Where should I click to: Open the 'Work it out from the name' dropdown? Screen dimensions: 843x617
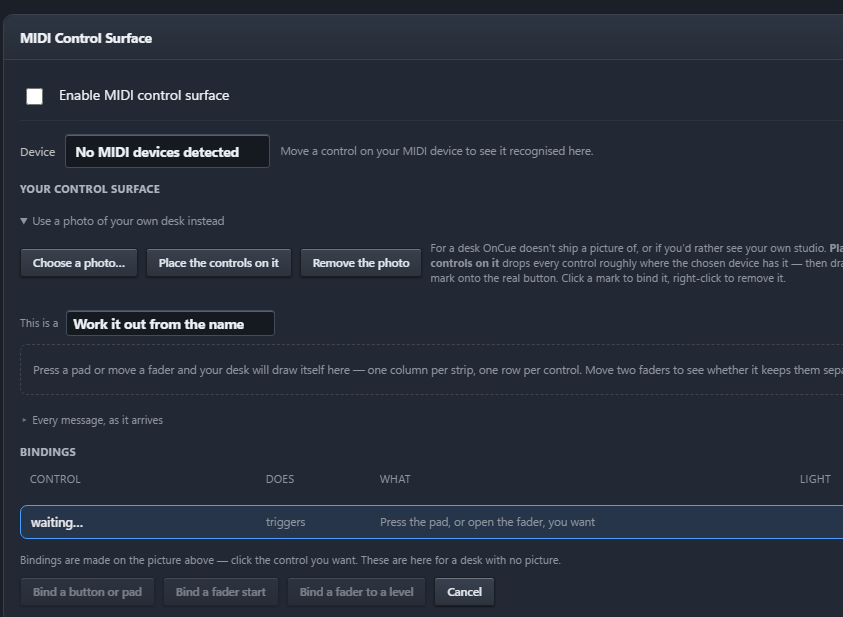(x=170, y=324)
